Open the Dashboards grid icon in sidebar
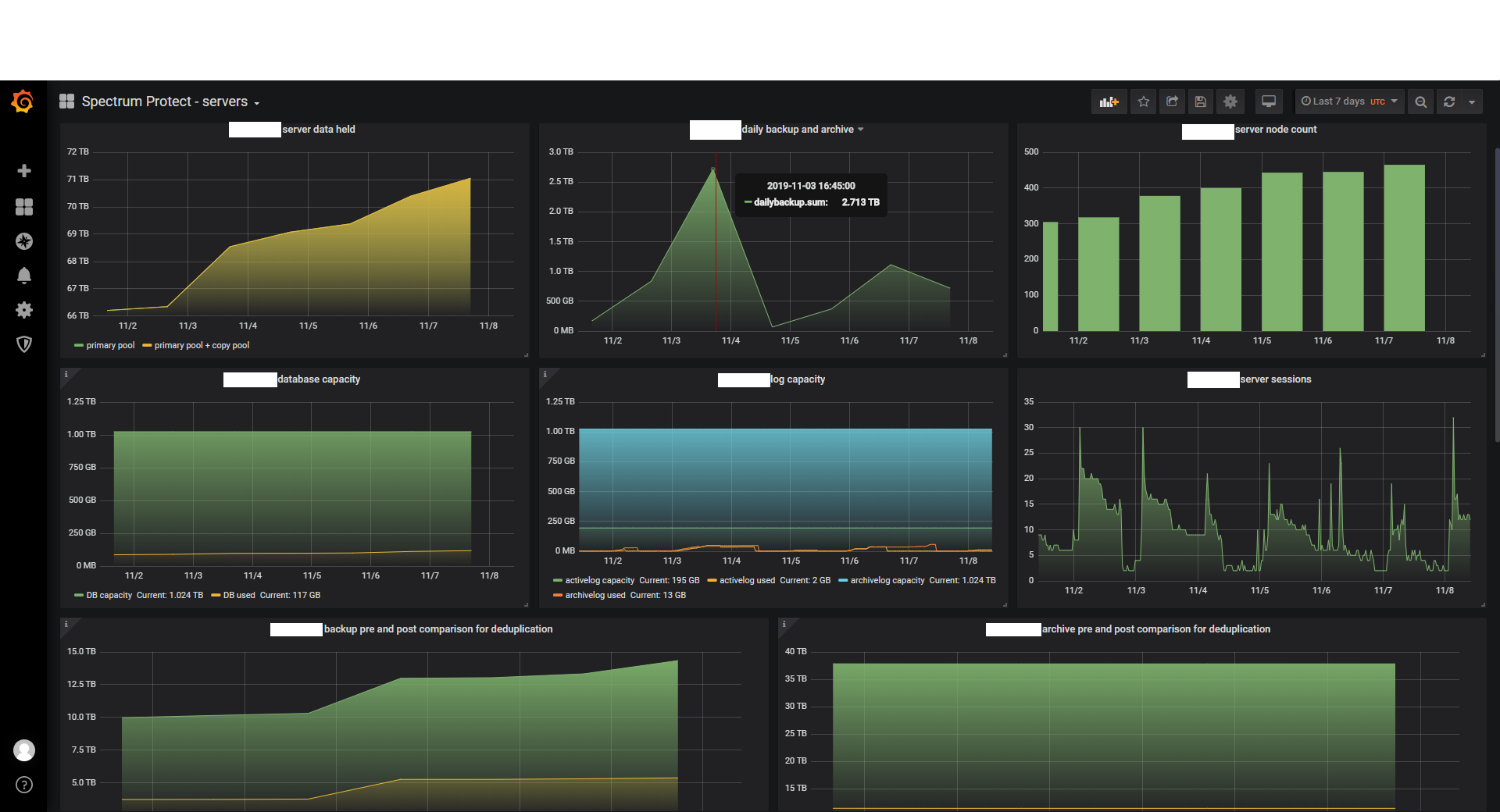 click(x=24, y=206)
